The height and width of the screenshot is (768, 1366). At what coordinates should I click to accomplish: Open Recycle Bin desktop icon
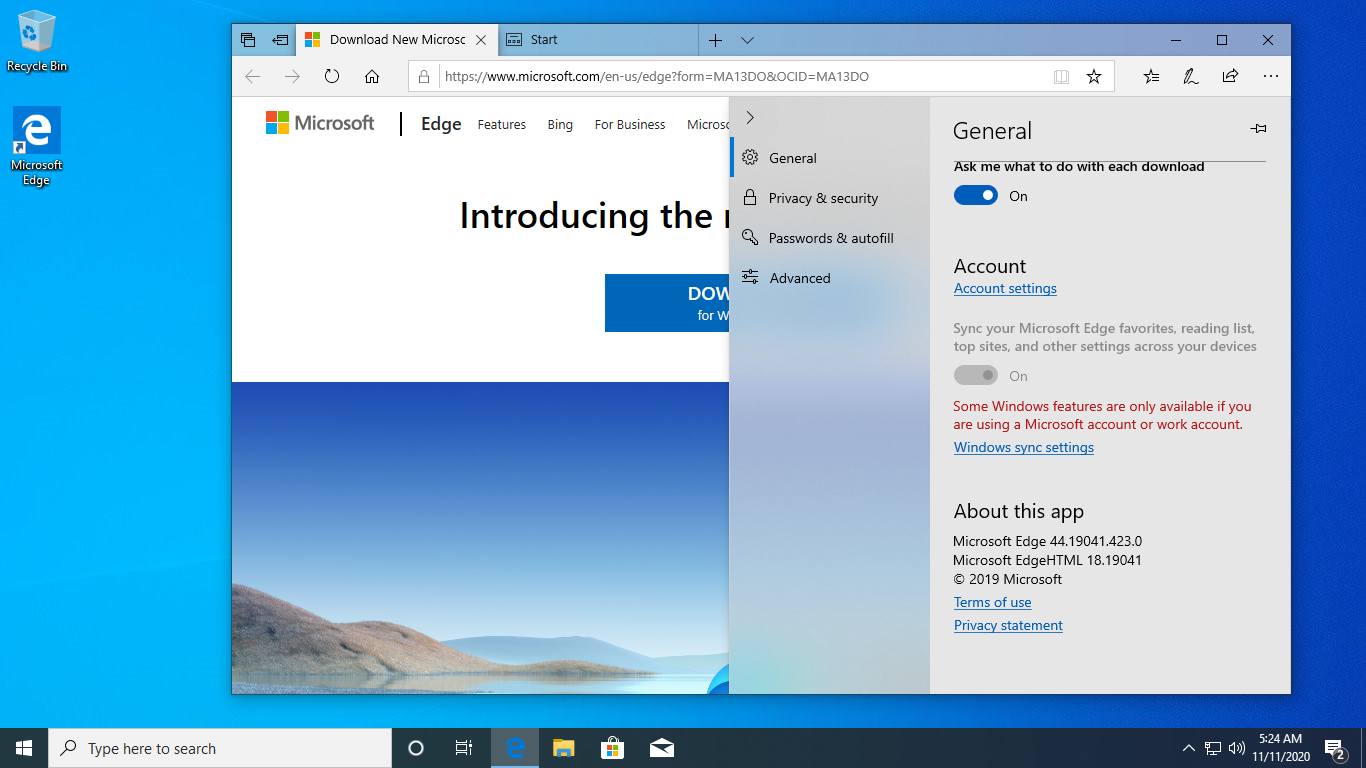click(x=37, y=42)
